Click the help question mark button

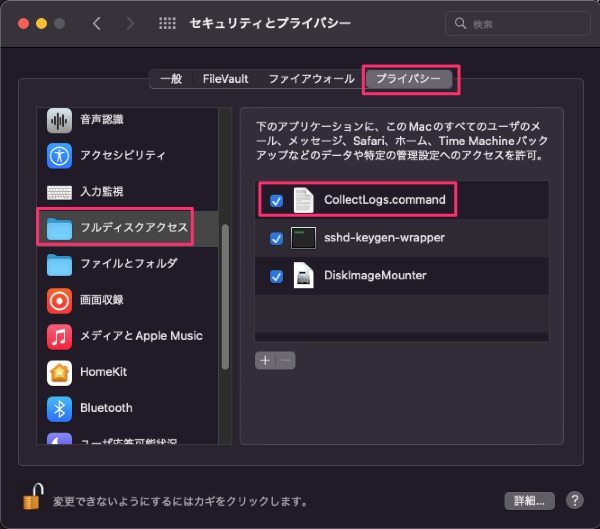pyautogui.click(x=575, y=500)
